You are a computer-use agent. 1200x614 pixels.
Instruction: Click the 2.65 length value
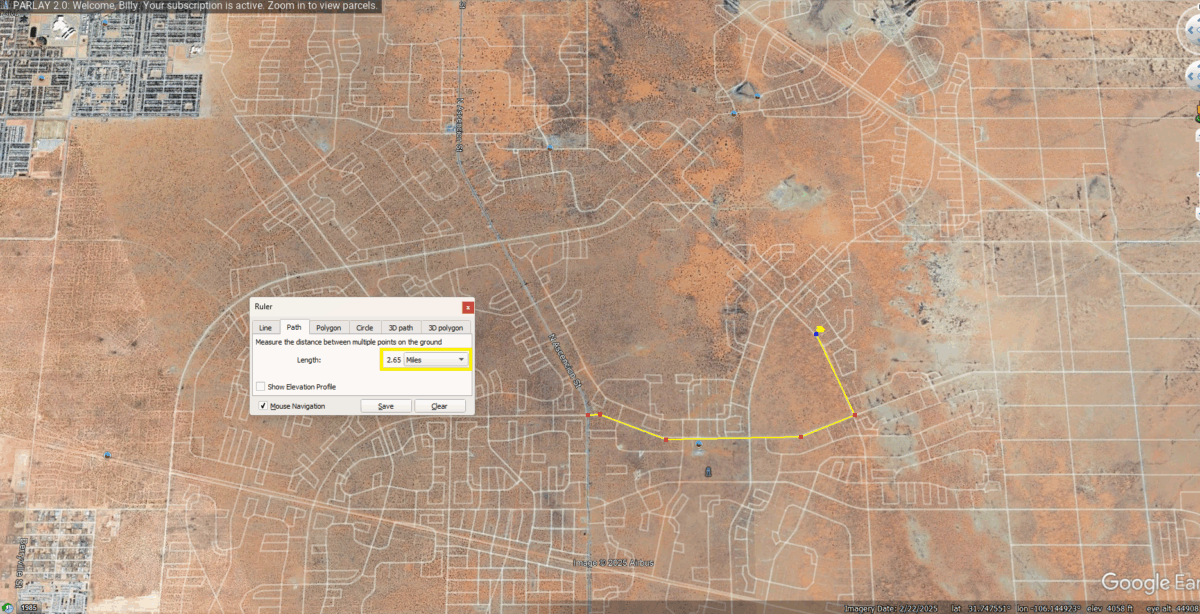393,359
